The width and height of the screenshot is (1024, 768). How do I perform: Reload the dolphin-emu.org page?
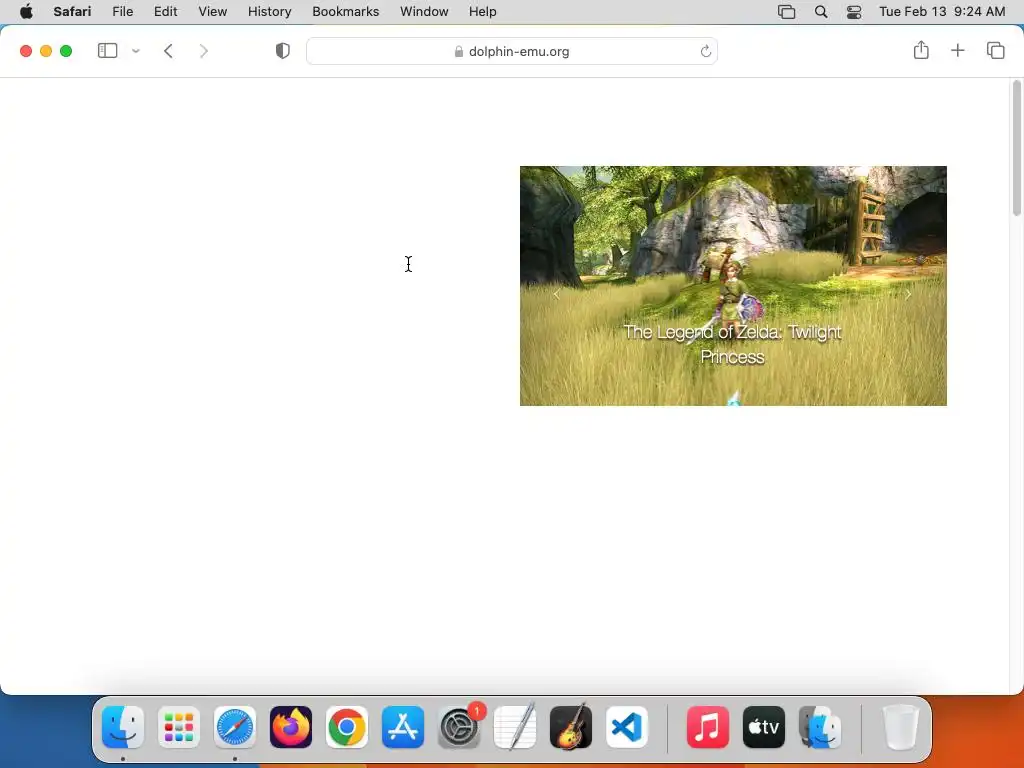click(x=705, y=51)
